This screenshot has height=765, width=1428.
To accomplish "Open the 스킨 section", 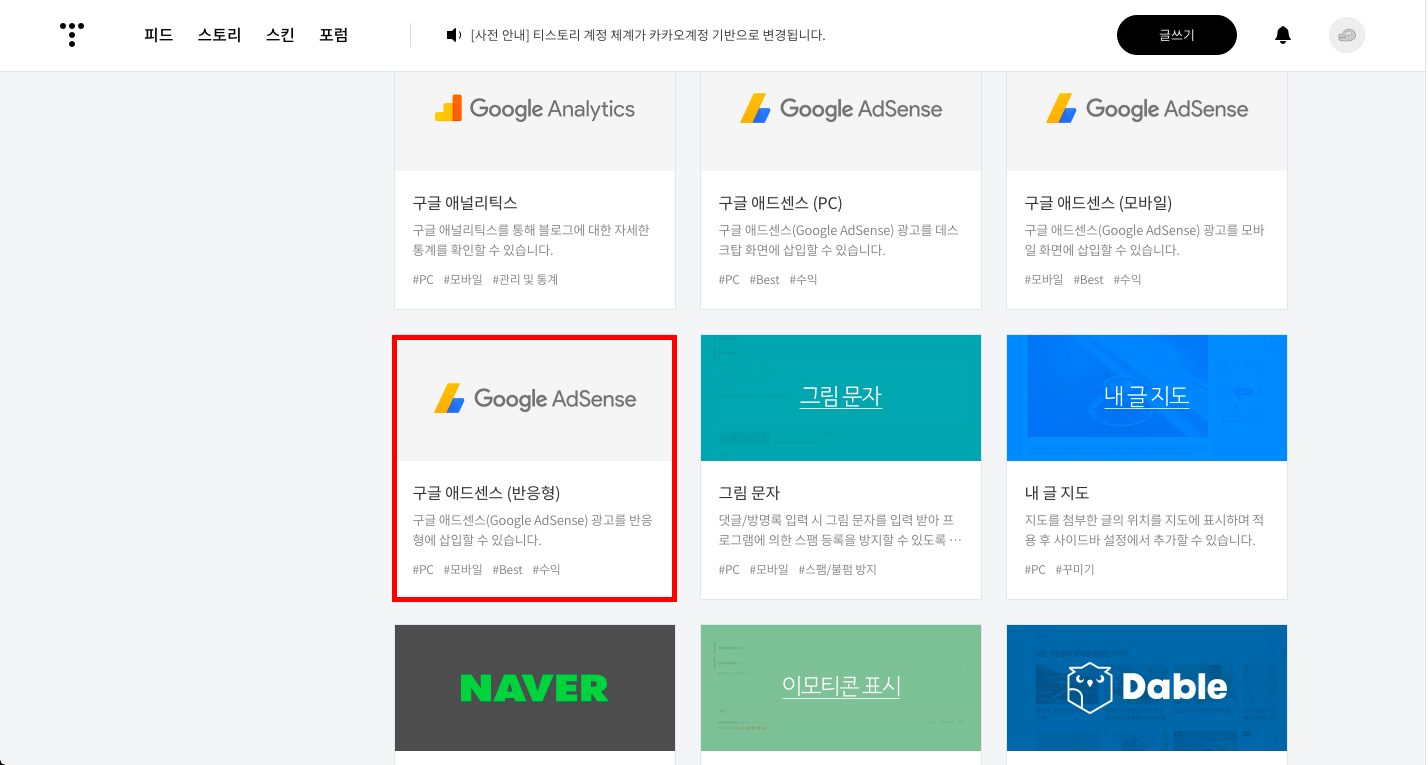I will [279, 34].
